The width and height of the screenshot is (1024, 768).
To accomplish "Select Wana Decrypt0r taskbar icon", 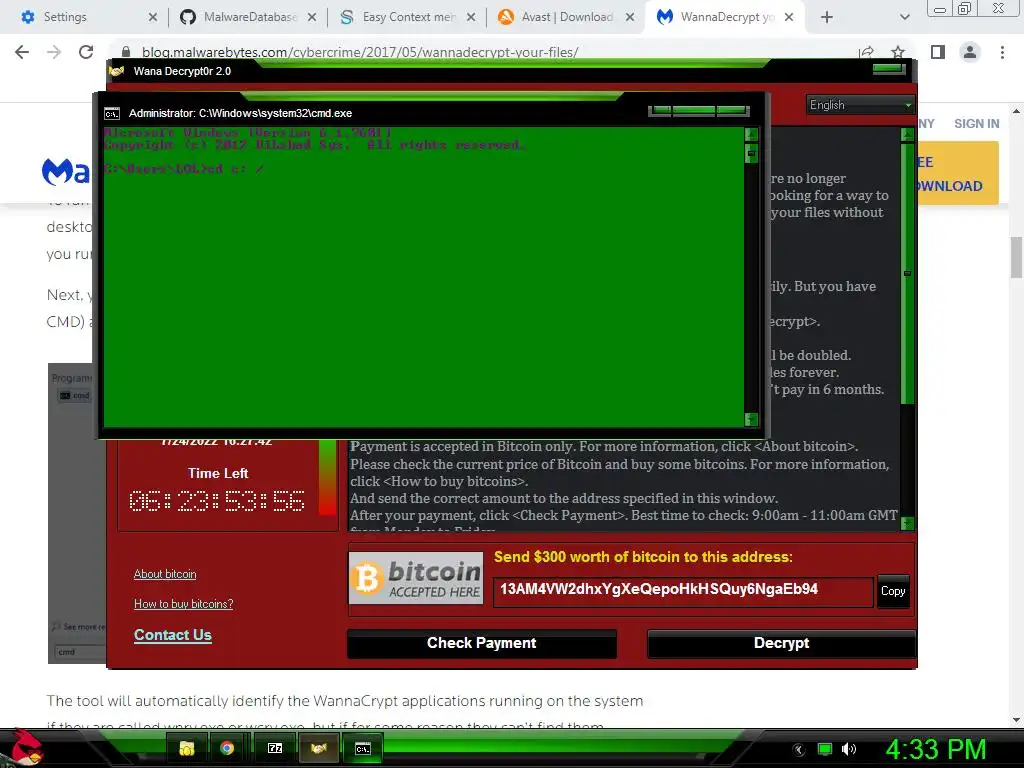I will (319, 748).
